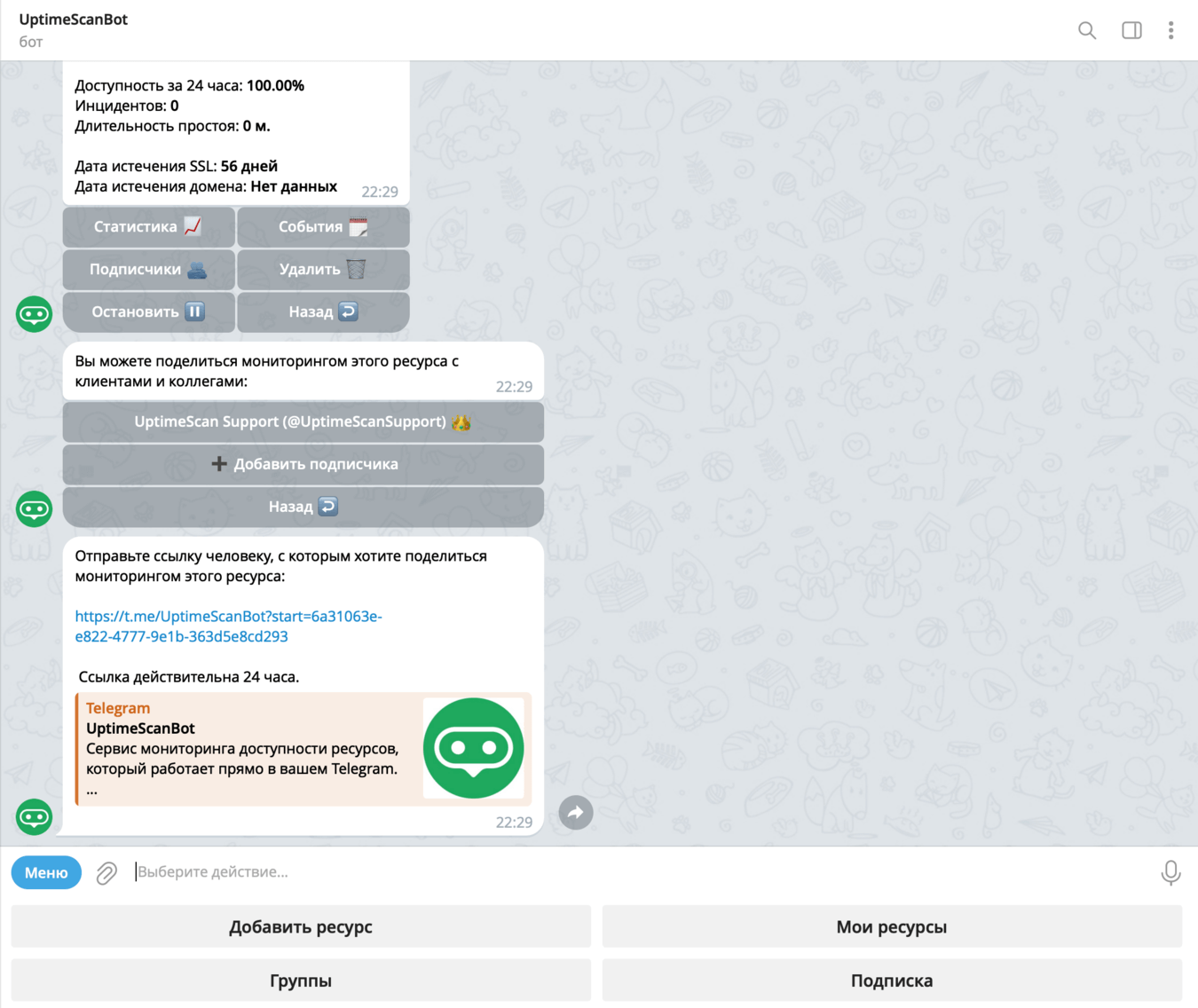The height and width of the screenshot is (1008, 1198).
Task: Open the three-dot more options menu
Action: [1170, 30]
